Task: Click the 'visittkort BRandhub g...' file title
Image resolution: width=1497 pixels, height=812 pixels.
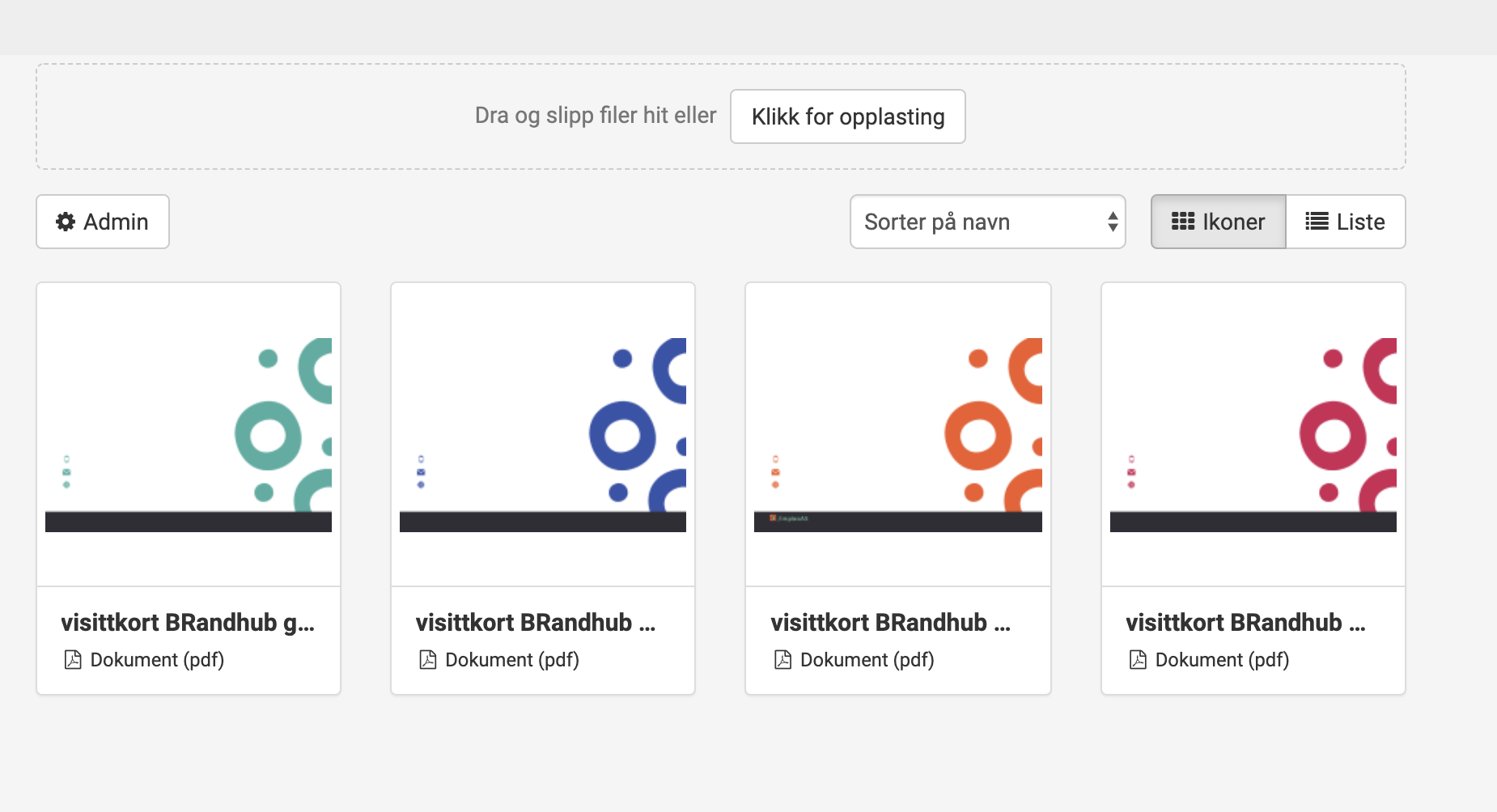Action: click(188, 623)
